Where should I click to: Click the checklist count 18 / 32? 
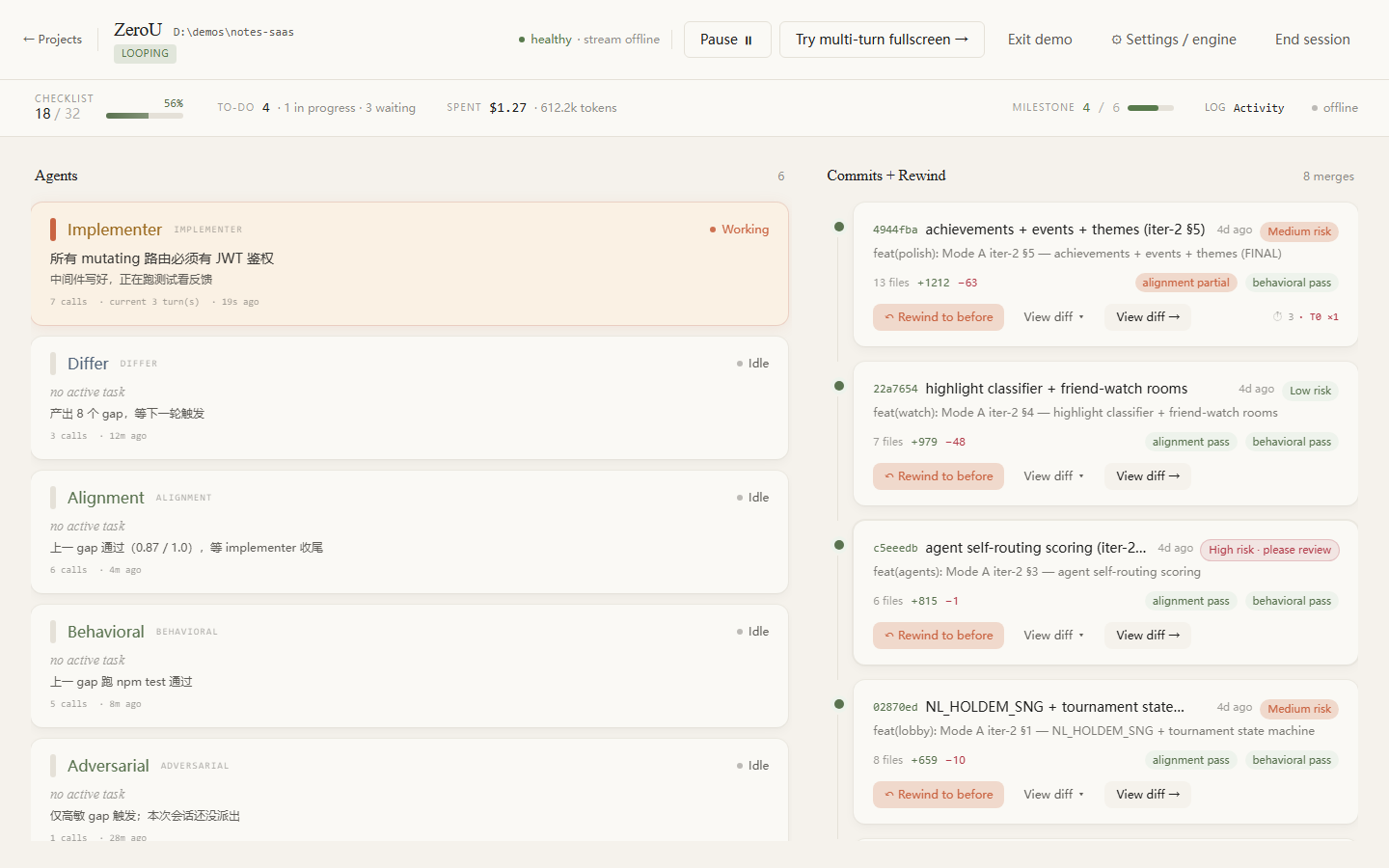click(58, 114)
